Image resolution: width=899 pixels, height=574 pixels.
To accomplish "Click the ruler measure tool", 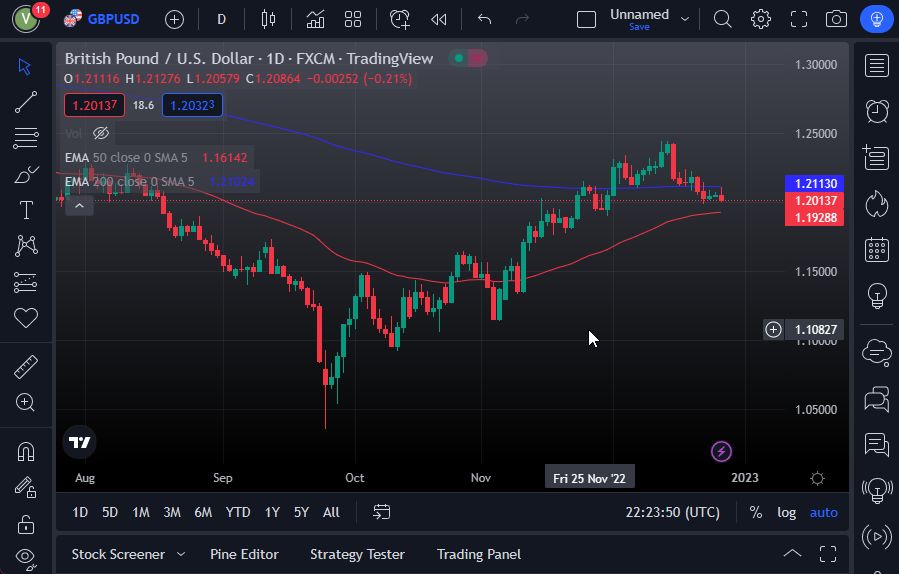I will coord(26,367).
